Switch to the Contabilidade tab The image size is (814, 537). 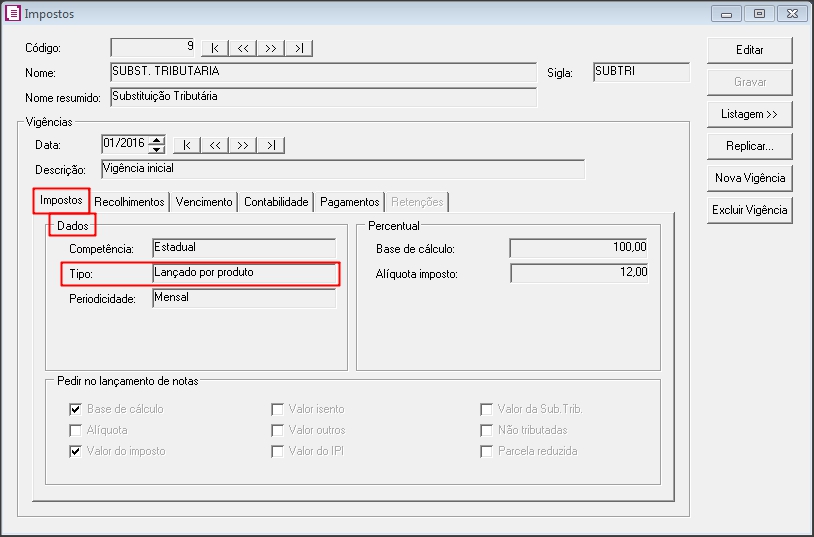coord(276,202)
